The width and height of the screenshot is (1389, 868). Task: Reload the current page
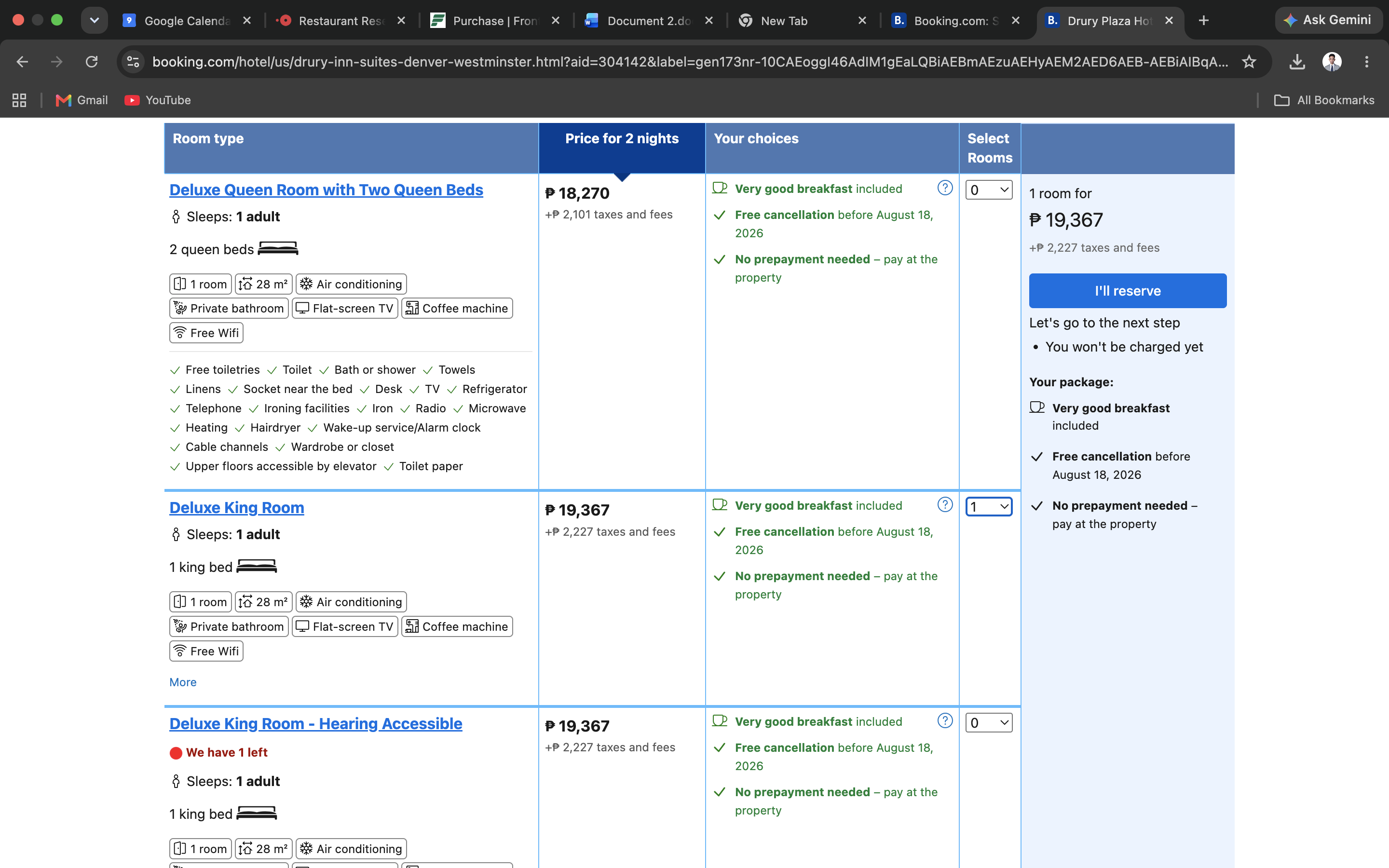point(92,61)
